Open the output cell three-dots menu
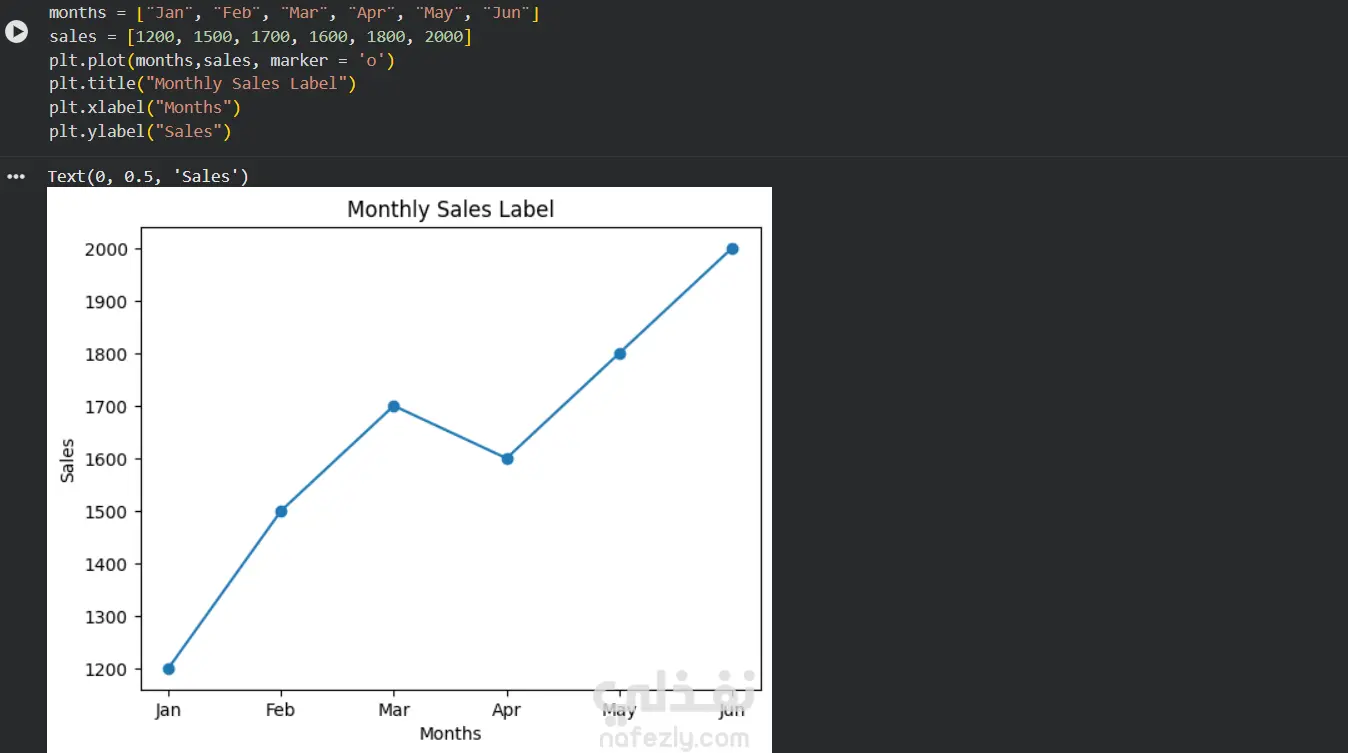1348x753 pixels. click(16, 177)
